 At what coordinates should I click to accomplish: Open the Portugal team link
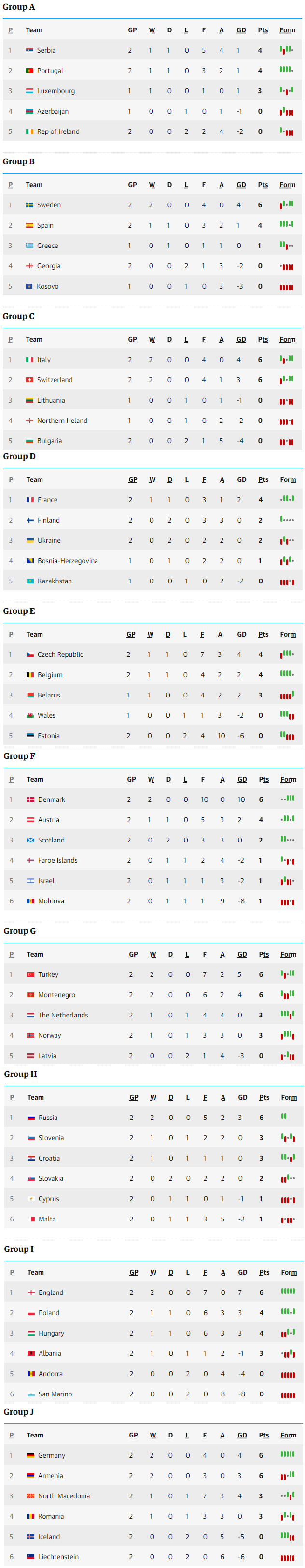coord(50,71)
